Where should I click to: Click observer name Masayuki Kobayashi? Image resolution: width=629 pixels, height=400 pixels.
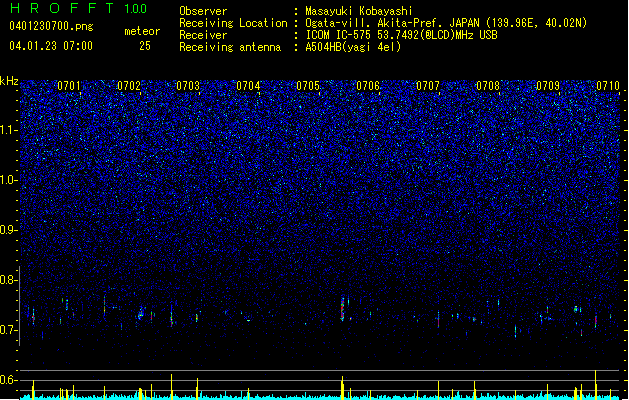(x=359, y=11)
